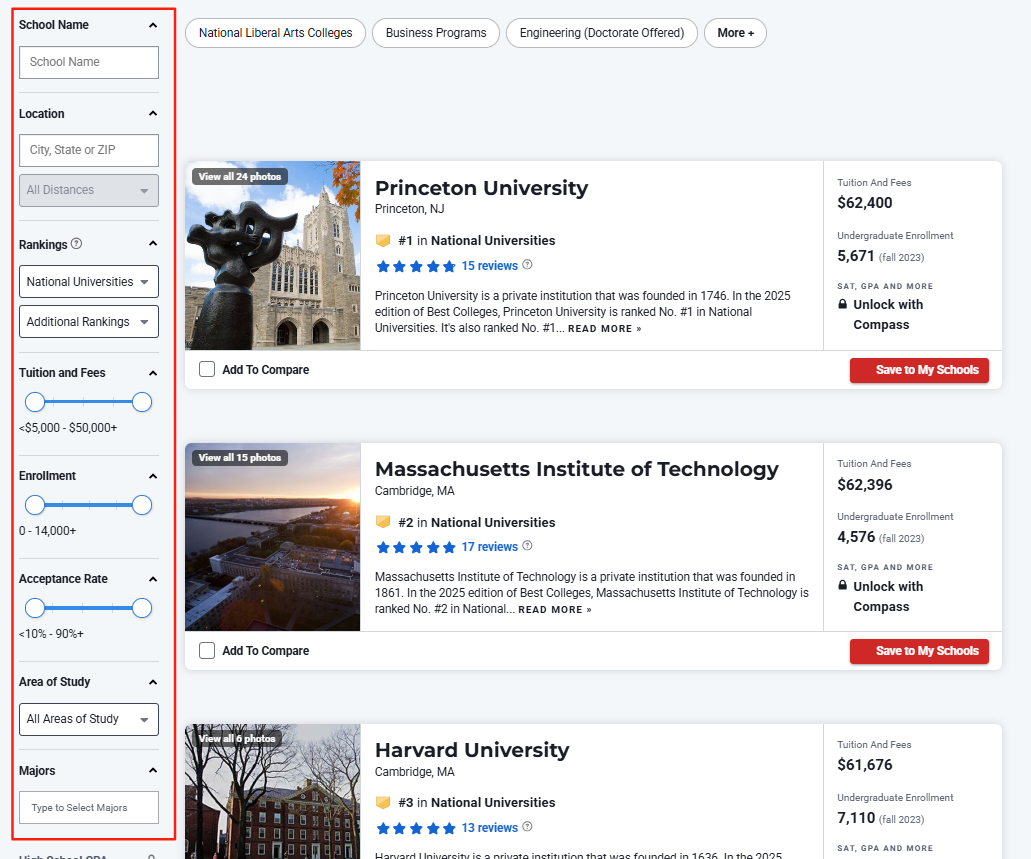Screen dimensions: 1031x859
Task: Click Princeton's $62,400 tuition value
Action: point(865,203)
